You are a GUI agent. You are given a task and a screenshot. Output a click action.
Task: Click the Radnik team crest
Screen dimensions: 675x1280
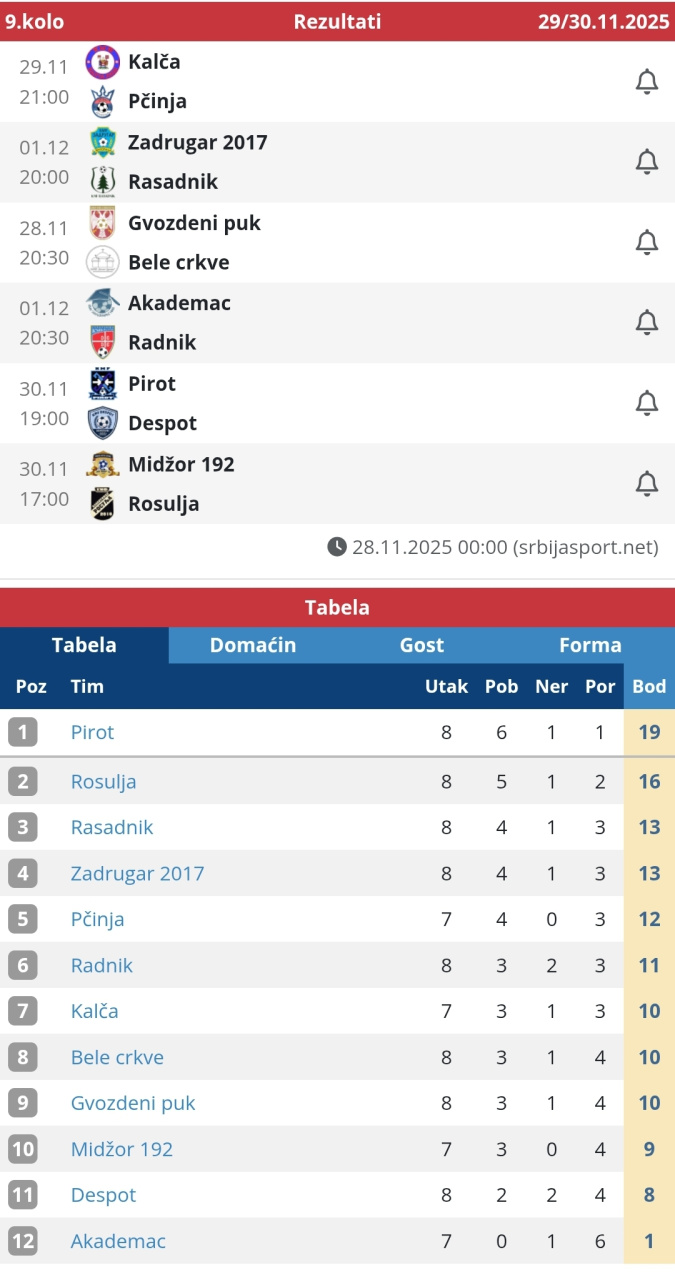102,342
